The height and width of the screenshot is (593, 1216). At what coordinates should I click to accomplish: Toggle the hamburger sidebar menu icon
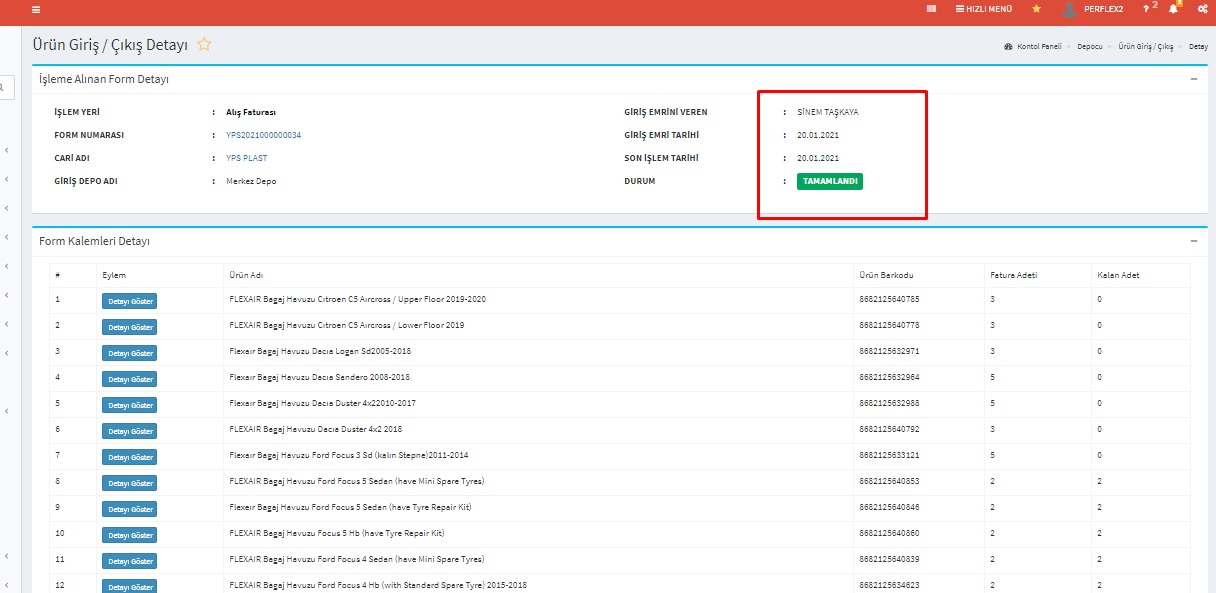pyautogui.click(x=36, y=9)
